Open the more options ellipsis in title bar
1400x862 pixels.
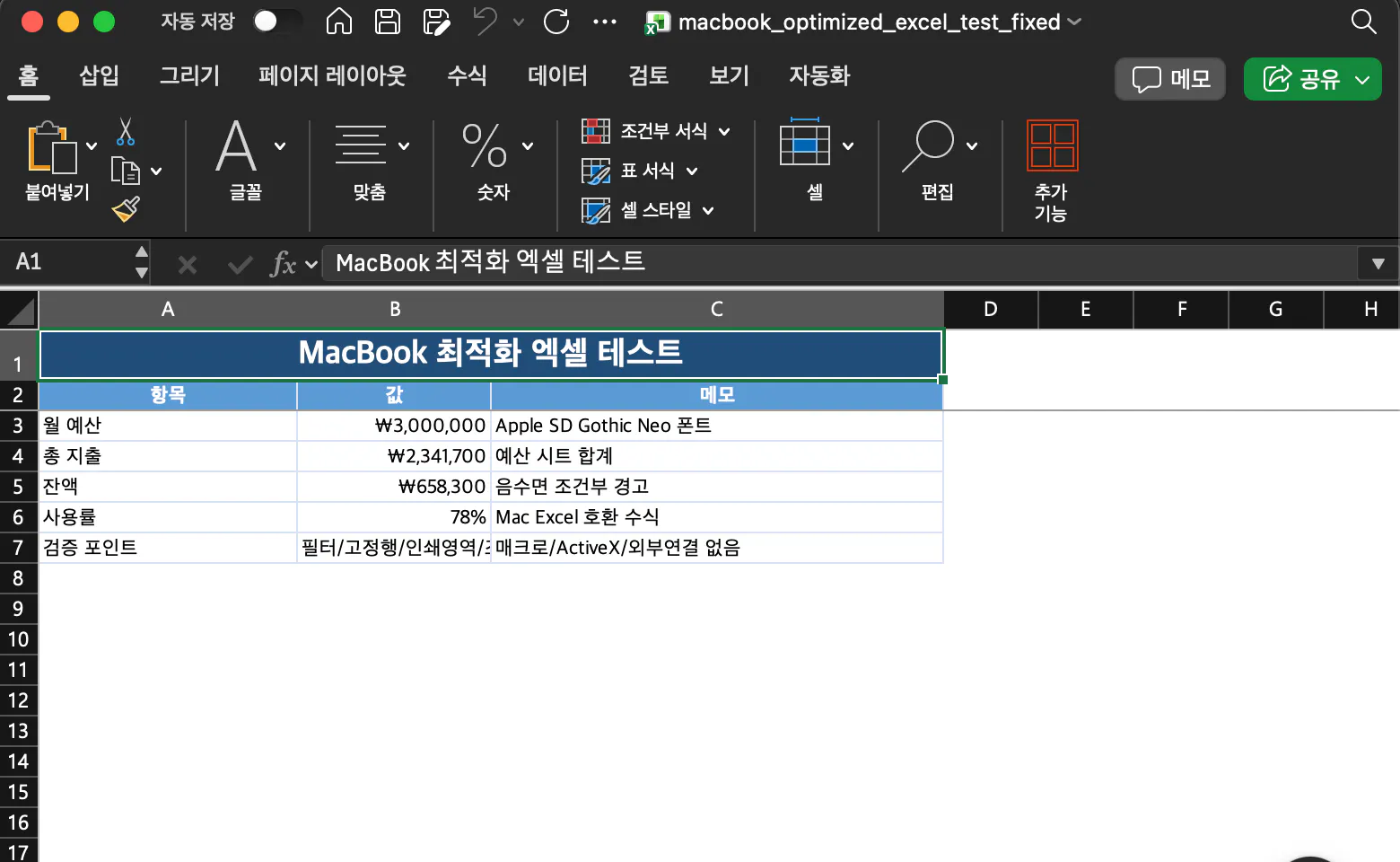coord(605,22)
